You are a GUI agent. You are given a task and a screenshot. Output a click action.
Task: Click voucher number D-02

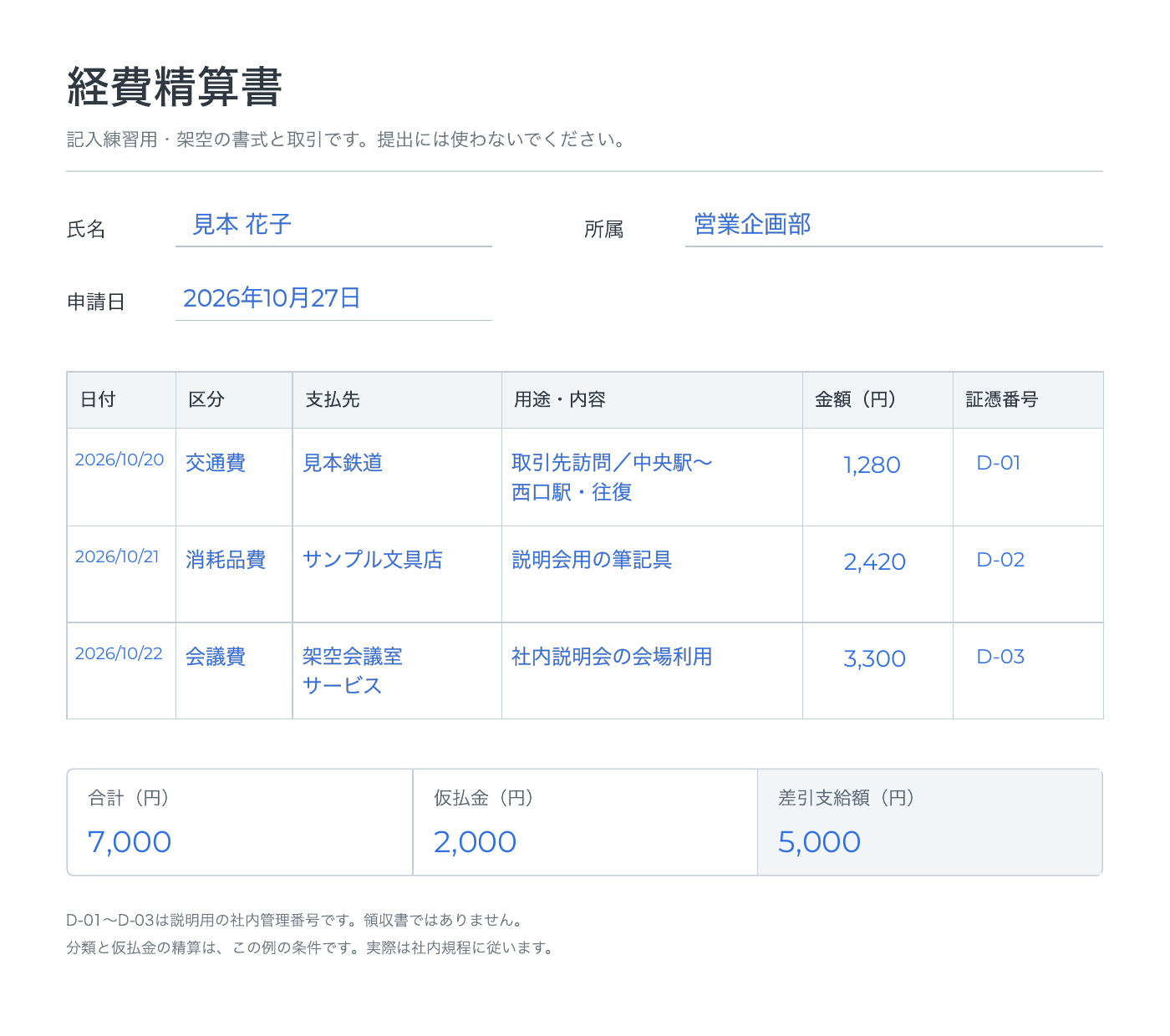pyautogui.click(x=1000, y=560)
